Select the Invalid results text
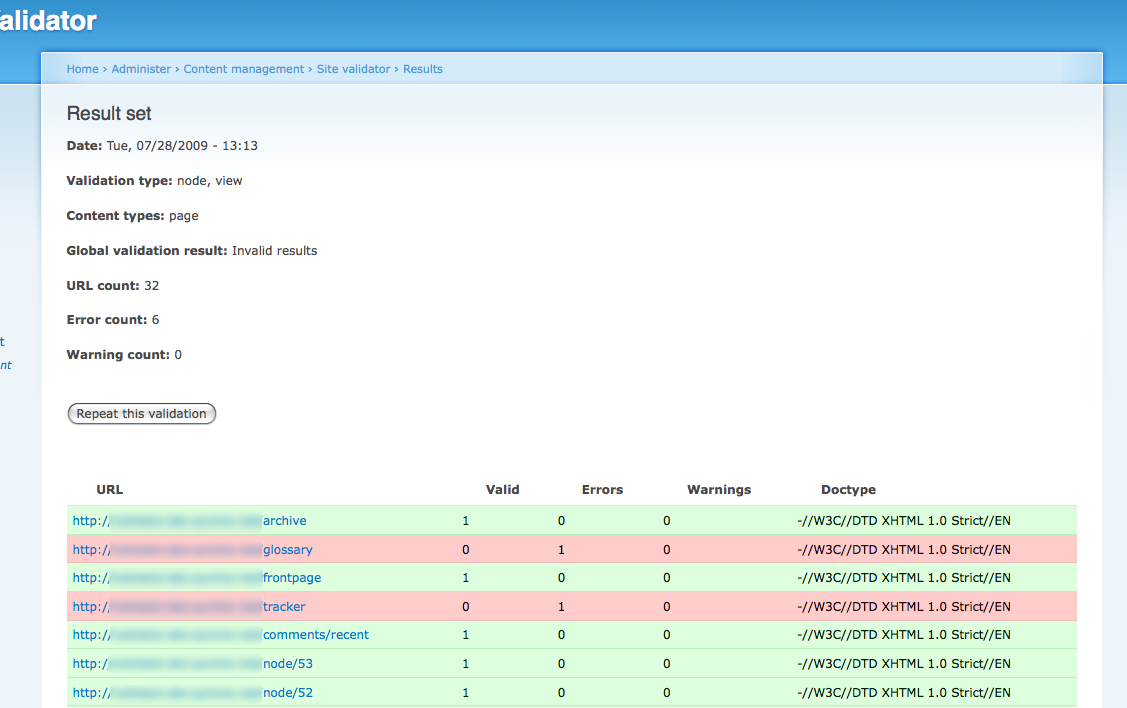Image resolution: width=1127 pixels, height=708 pixels. [274, 250]
